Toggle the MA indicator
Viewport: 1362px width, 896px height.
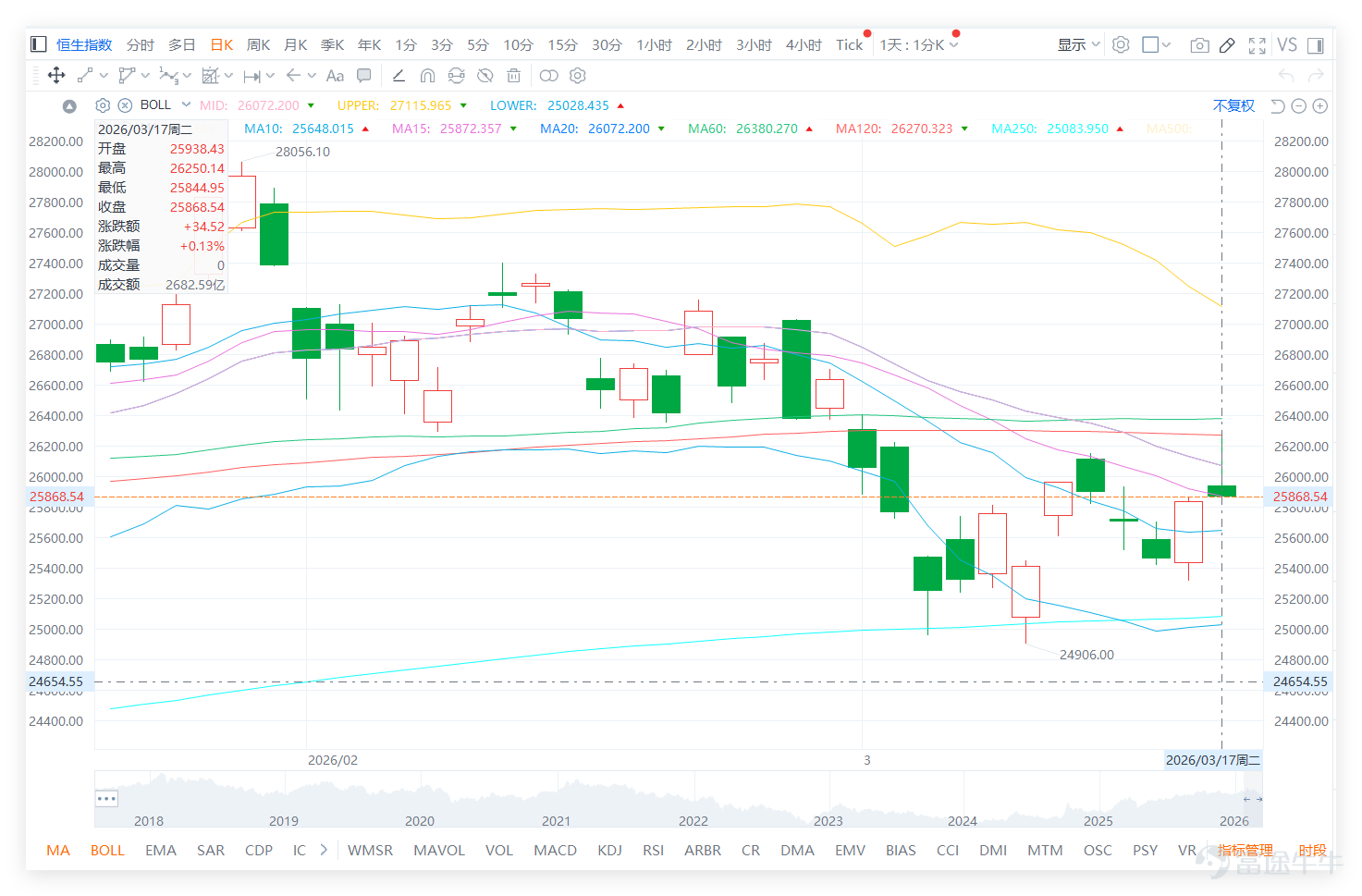pyautogui.click(x=58, y=850)
